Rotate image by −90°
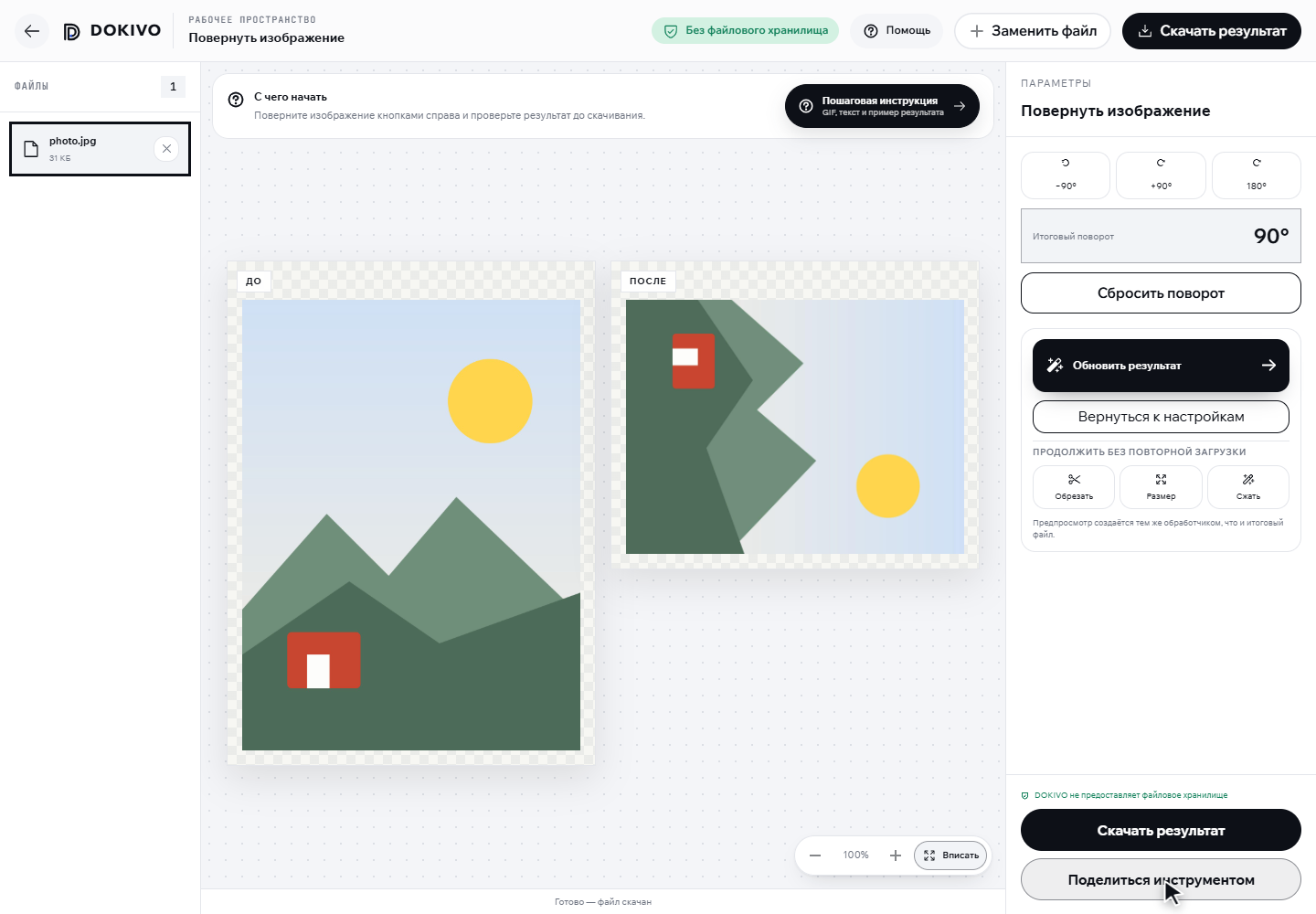Viewport: 1316px width, 914px height. point(1066,175)
